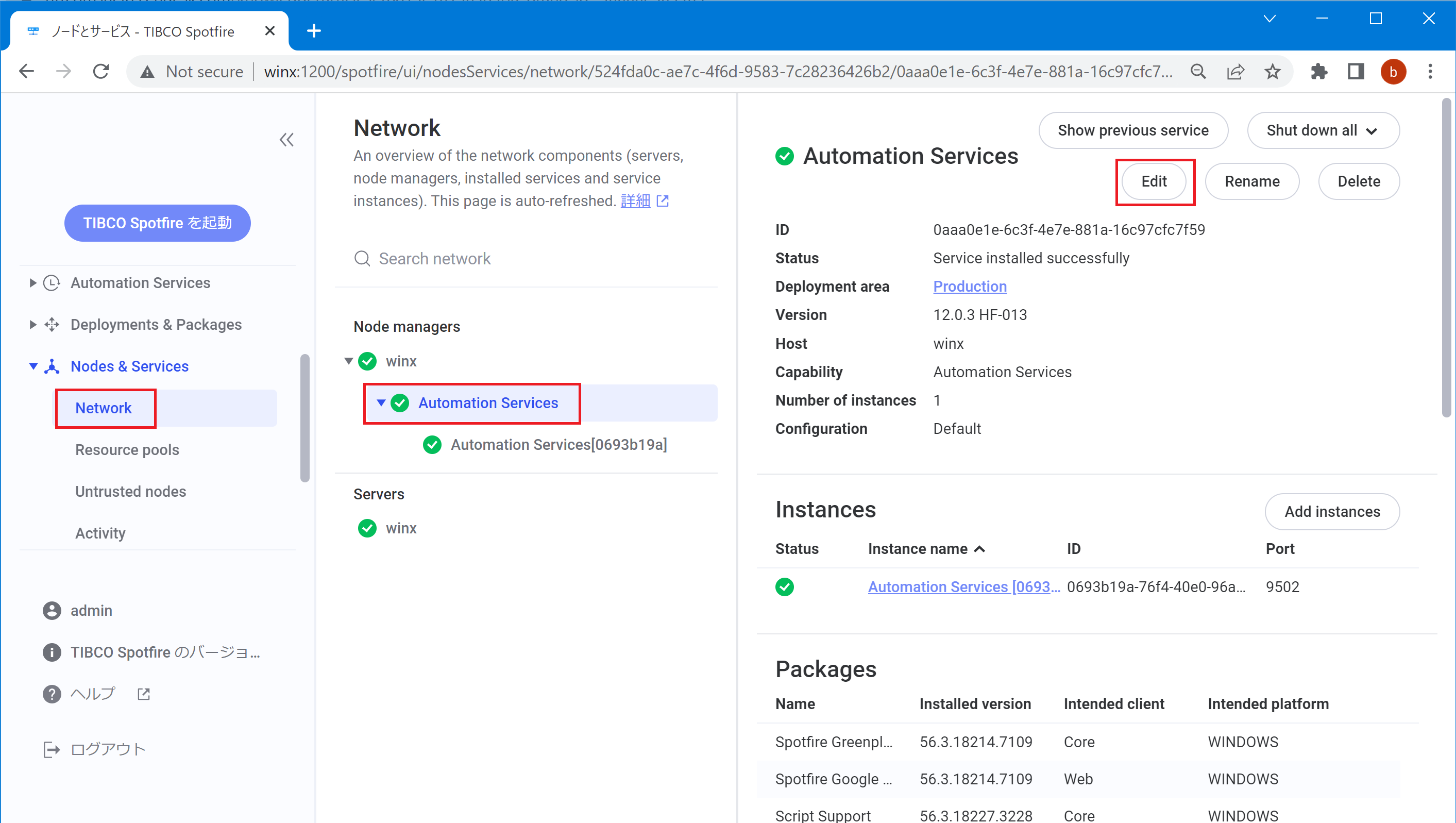
Task: Click the browser address bar URL
Action: 718,72
